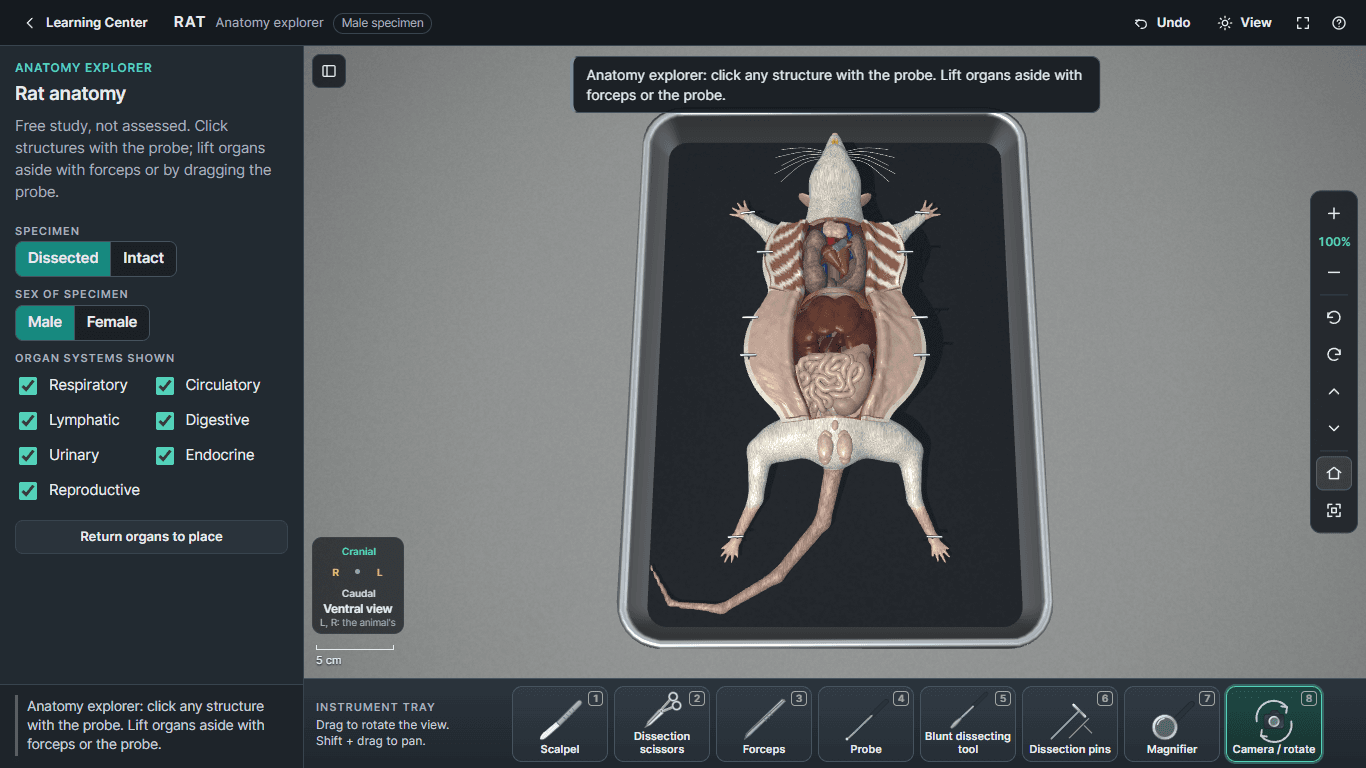Rotate view clockwise
Image resolution: width=1366 pixels, height=768 pixels.
(x=1334, y=355)
